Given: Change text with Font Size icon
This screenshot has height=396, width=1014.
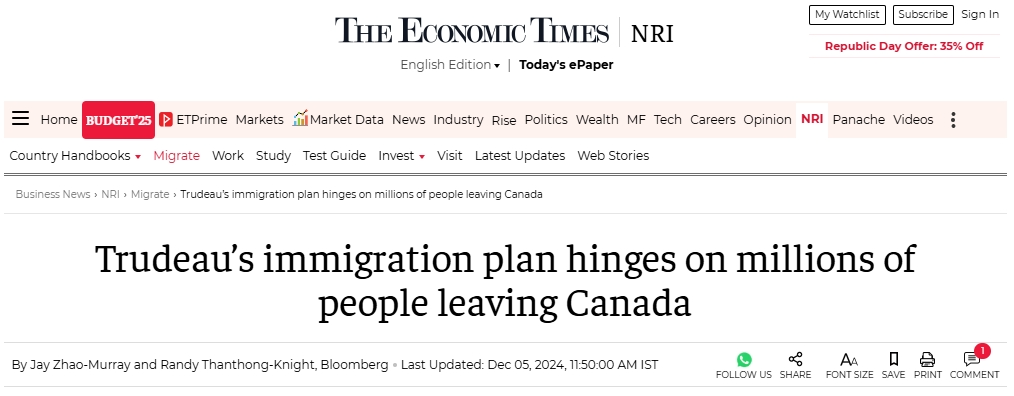Looking at the screenshot, I should click(849, 360).
